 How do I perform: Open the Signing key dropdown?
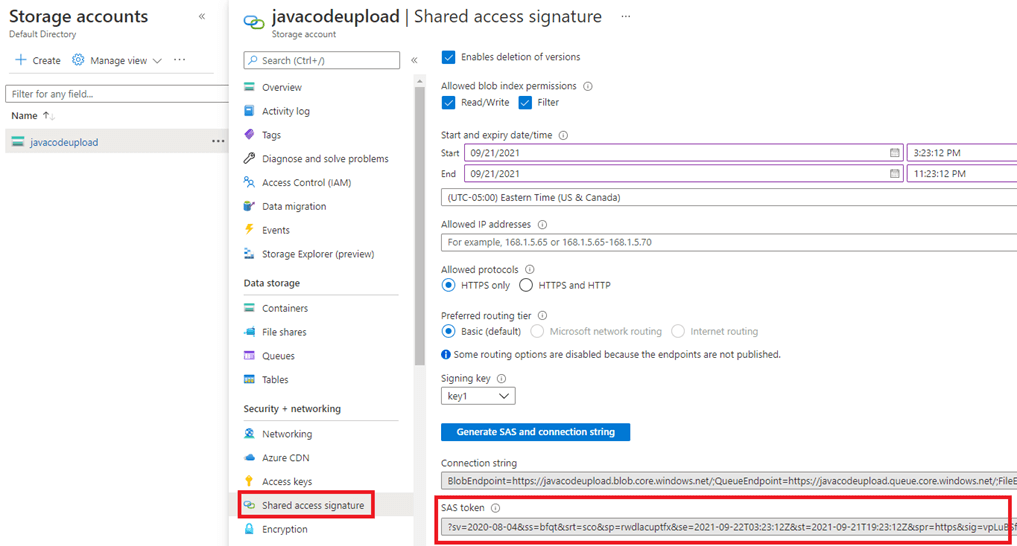click(478, 396)
